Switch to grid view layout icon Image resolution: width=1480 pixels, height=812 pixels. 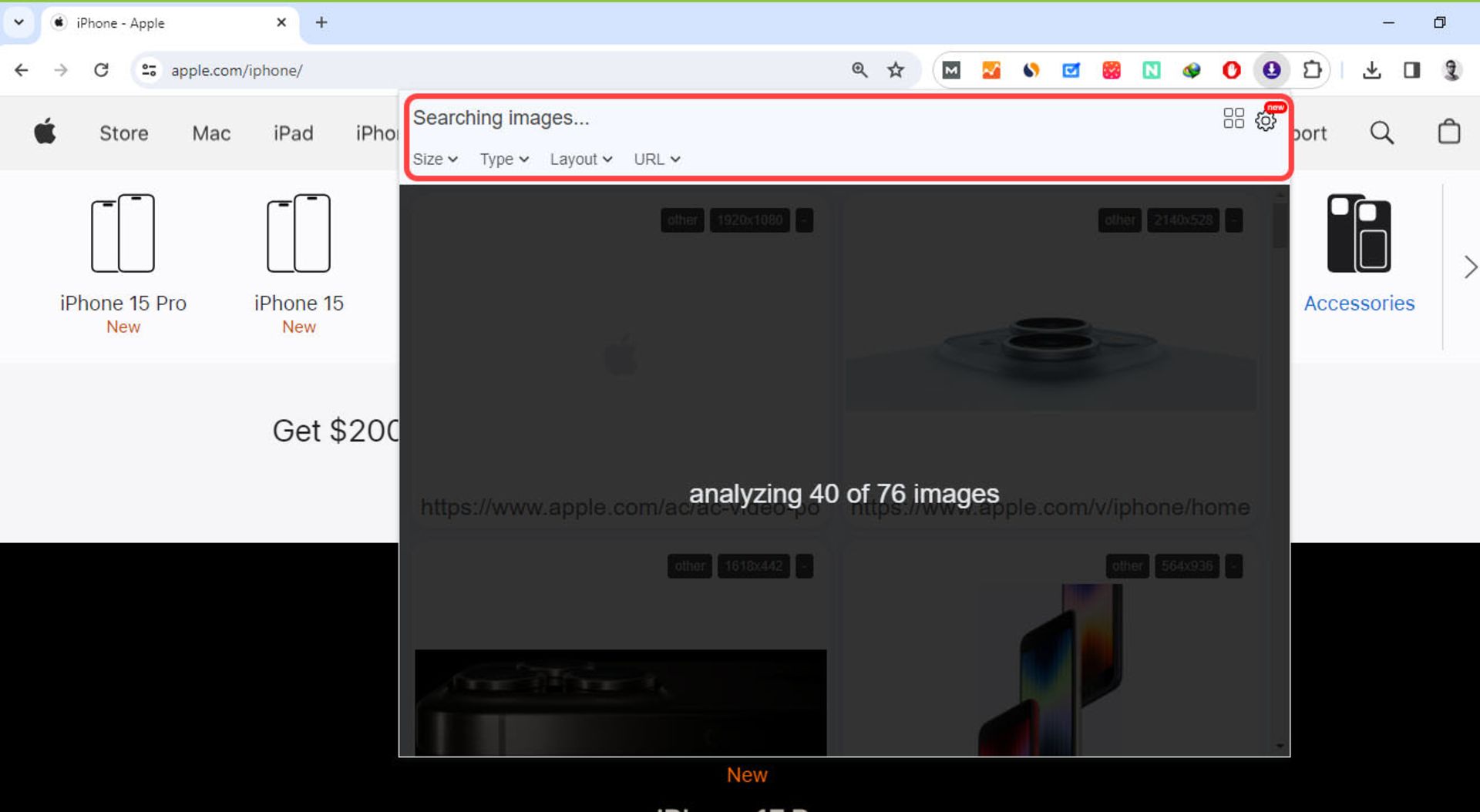click(x=1233, y=118)
